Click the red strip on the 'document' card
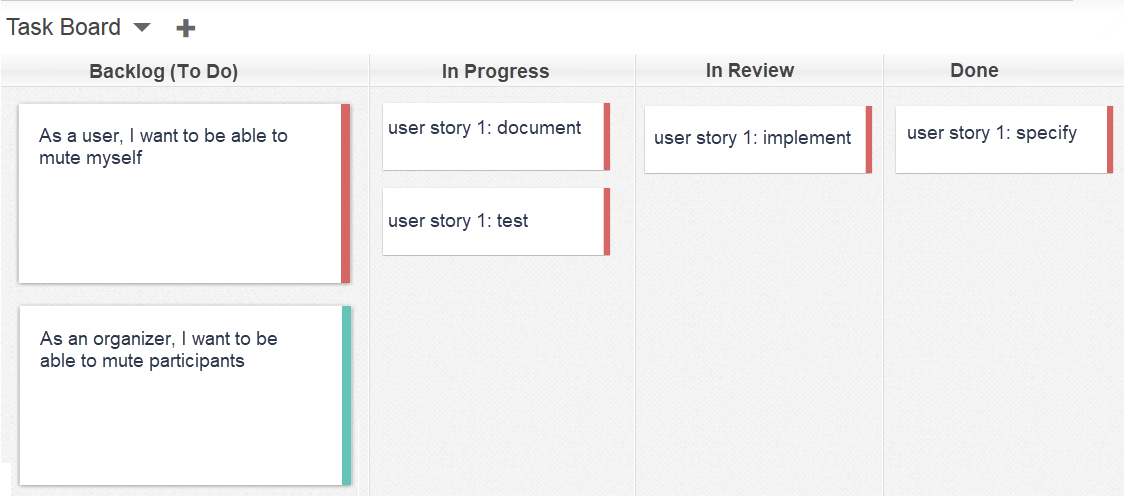The height and width of the screenshot is (496, 1124). (x=606, y=136)
